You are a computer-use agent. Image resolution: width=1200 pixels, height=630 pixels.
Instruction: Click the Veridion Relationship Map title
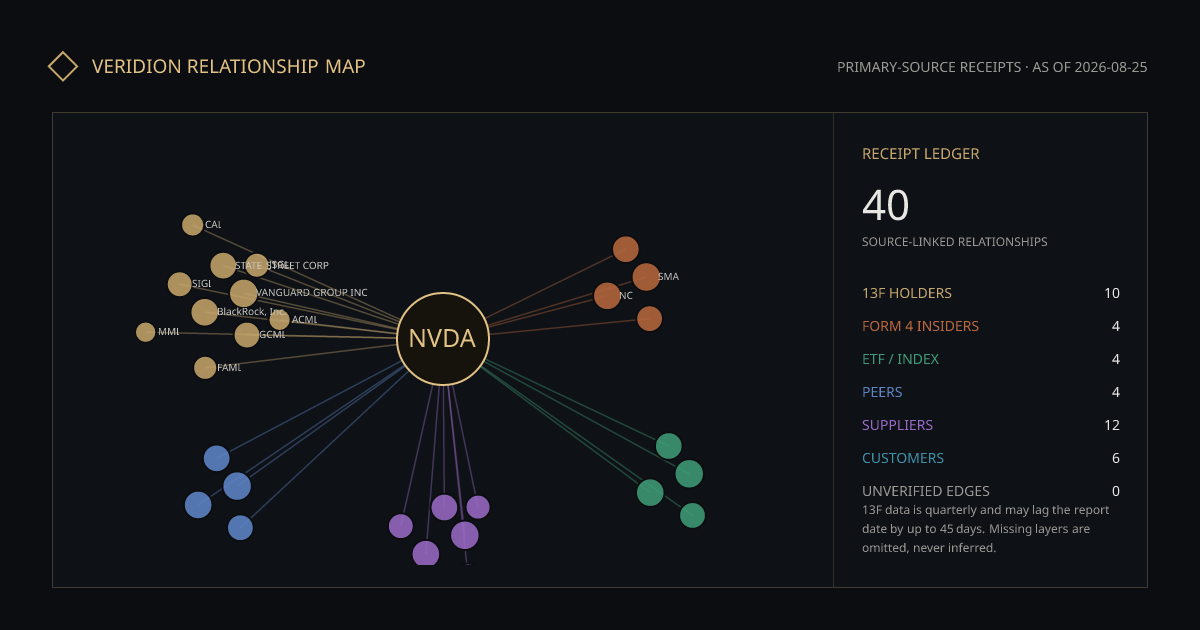tap(229, 66)
